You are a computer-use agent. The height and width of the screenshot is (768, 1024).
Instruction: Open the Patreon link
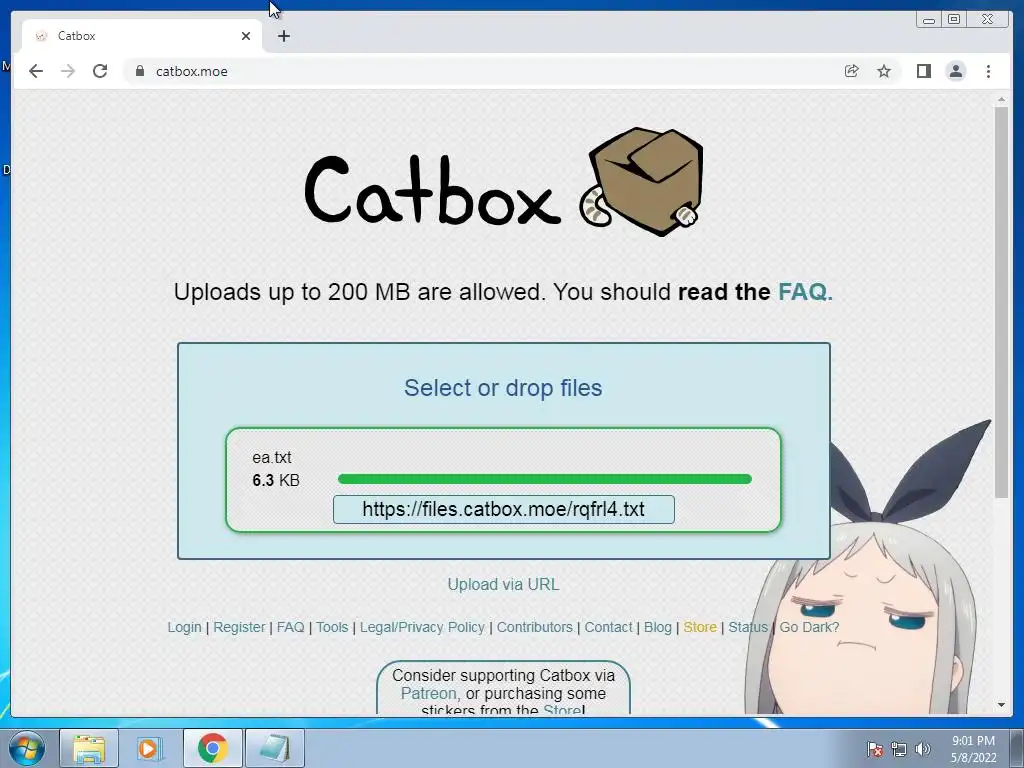(x=428, y=694)
